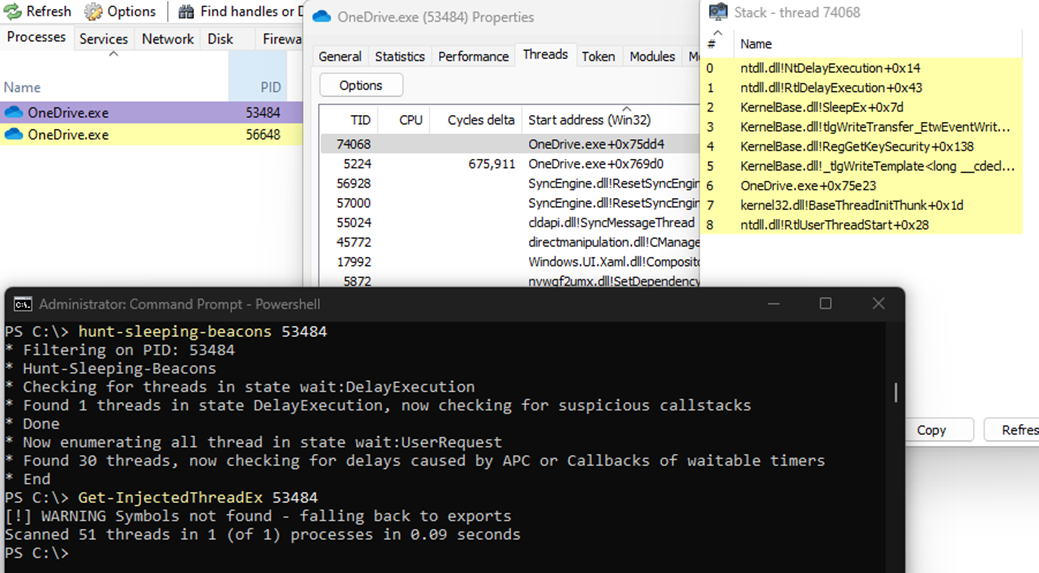1039x573 pixels.
Task: Switch to the Token tab in Properties
Action: pos(598,56)
